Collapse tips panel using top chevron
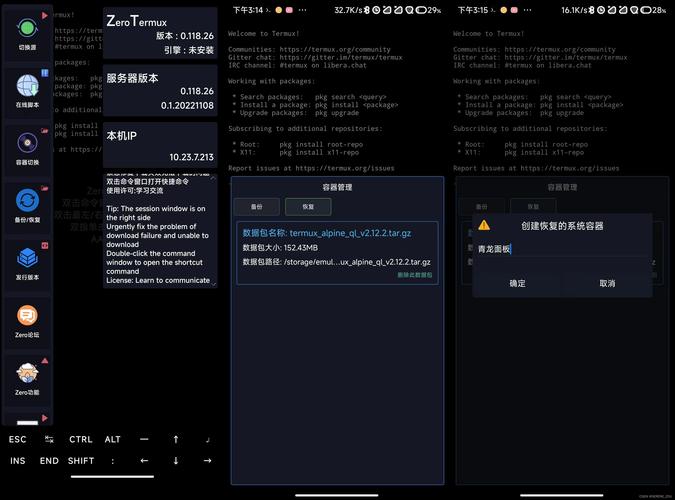Viewport: 675px width, 500px height. coord(214,177)
